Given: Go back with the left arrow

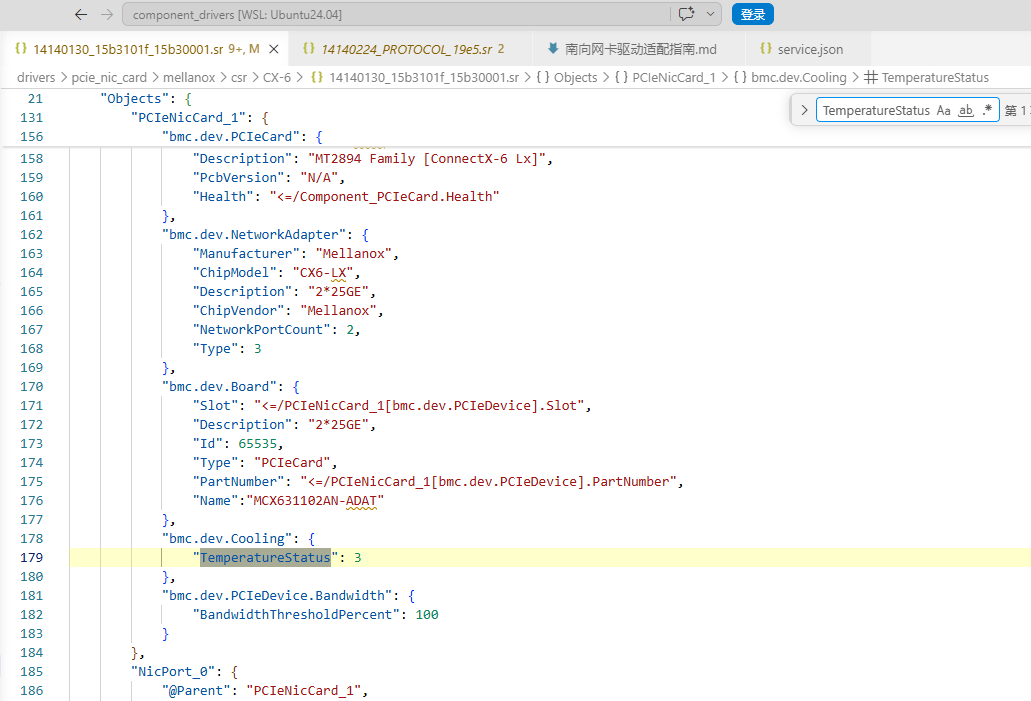Looking at the screenshot, I should pos(81,14).
